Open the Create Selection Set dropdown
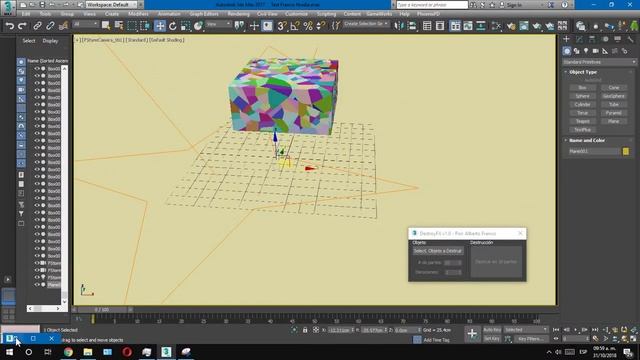The width and height of the screenshot is (640, 360). (366, 24)
